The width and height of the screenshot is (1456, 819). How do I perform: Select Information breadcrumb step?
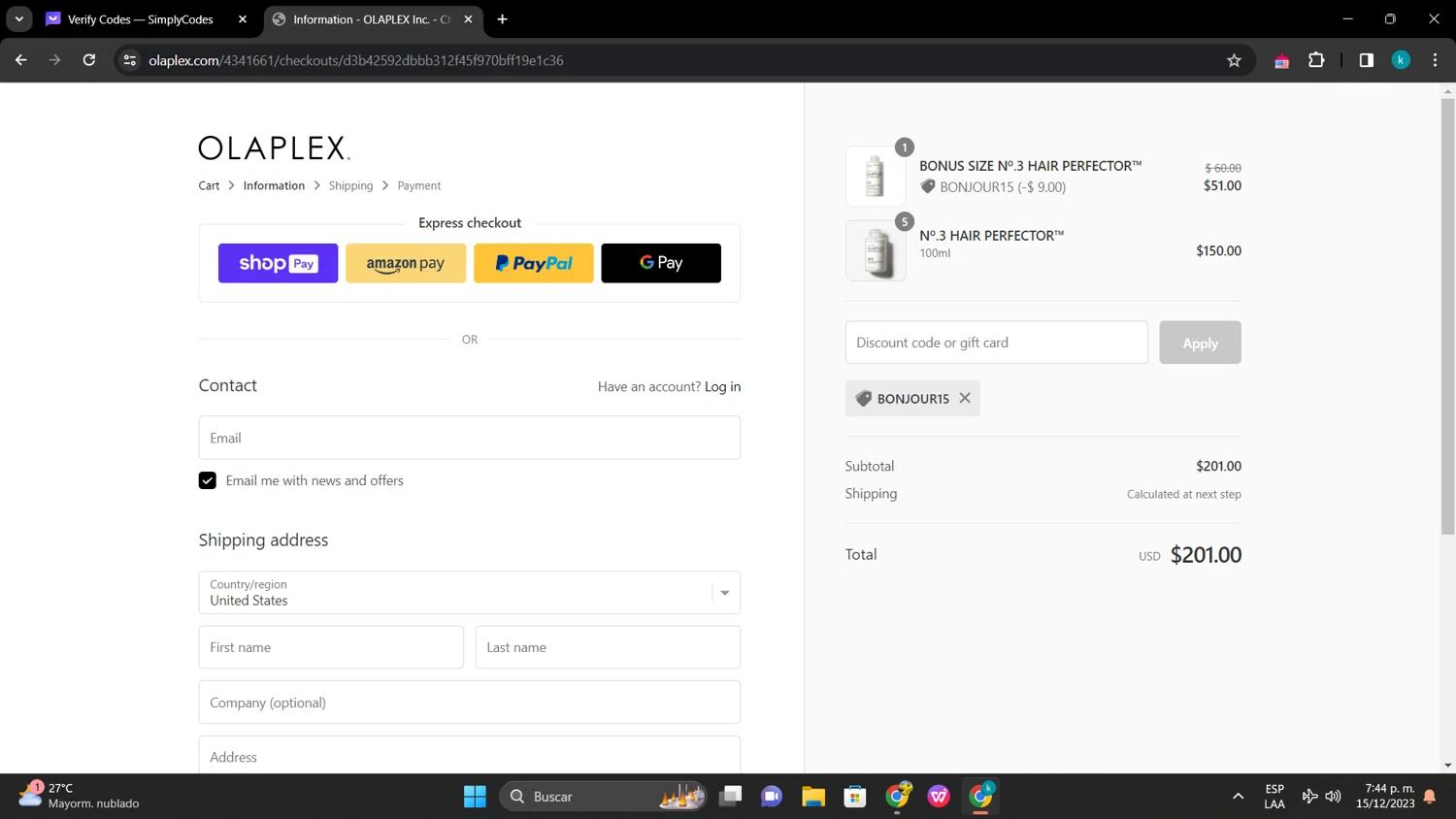click(274, 185)
